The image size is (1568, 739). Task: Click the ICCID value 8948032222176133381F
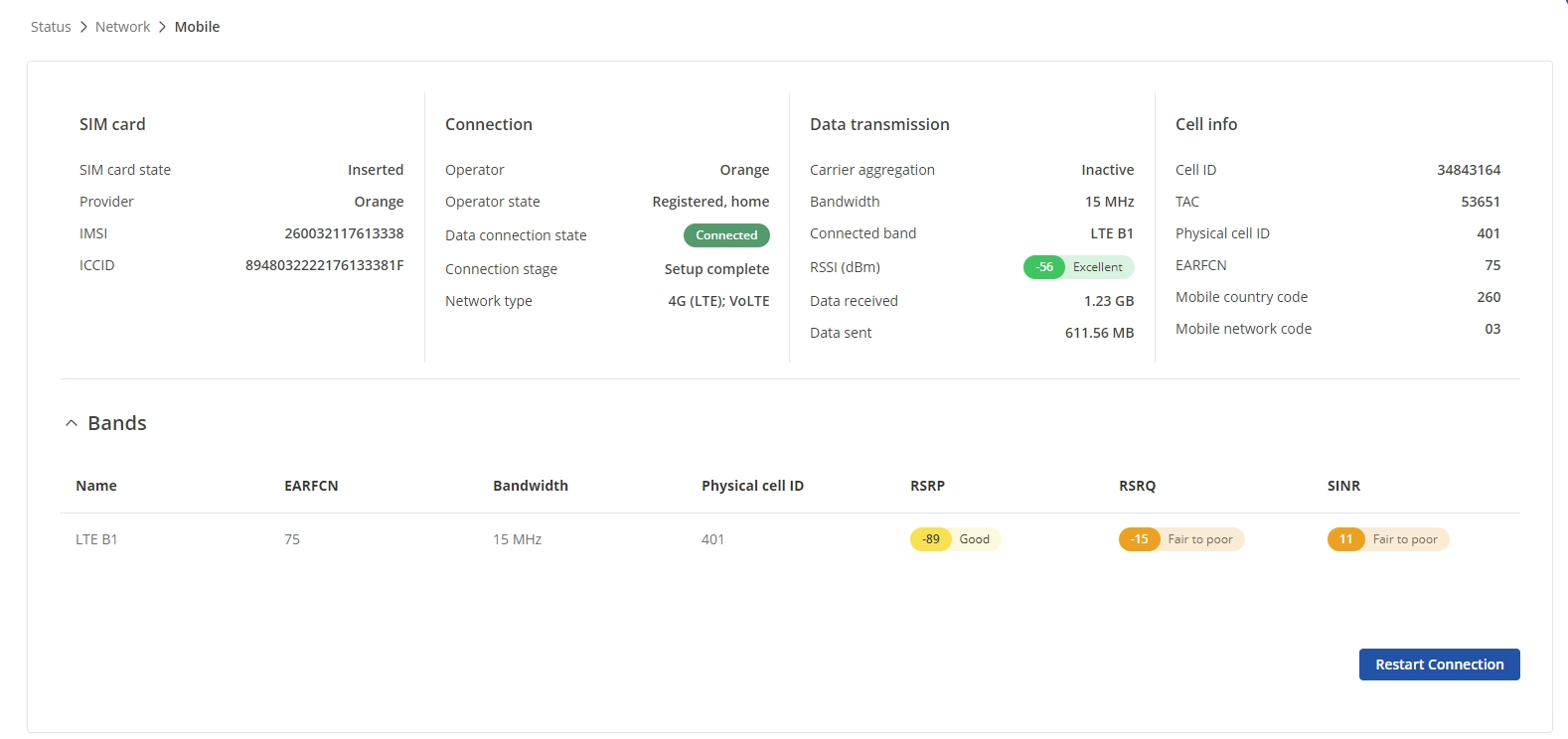324,265
